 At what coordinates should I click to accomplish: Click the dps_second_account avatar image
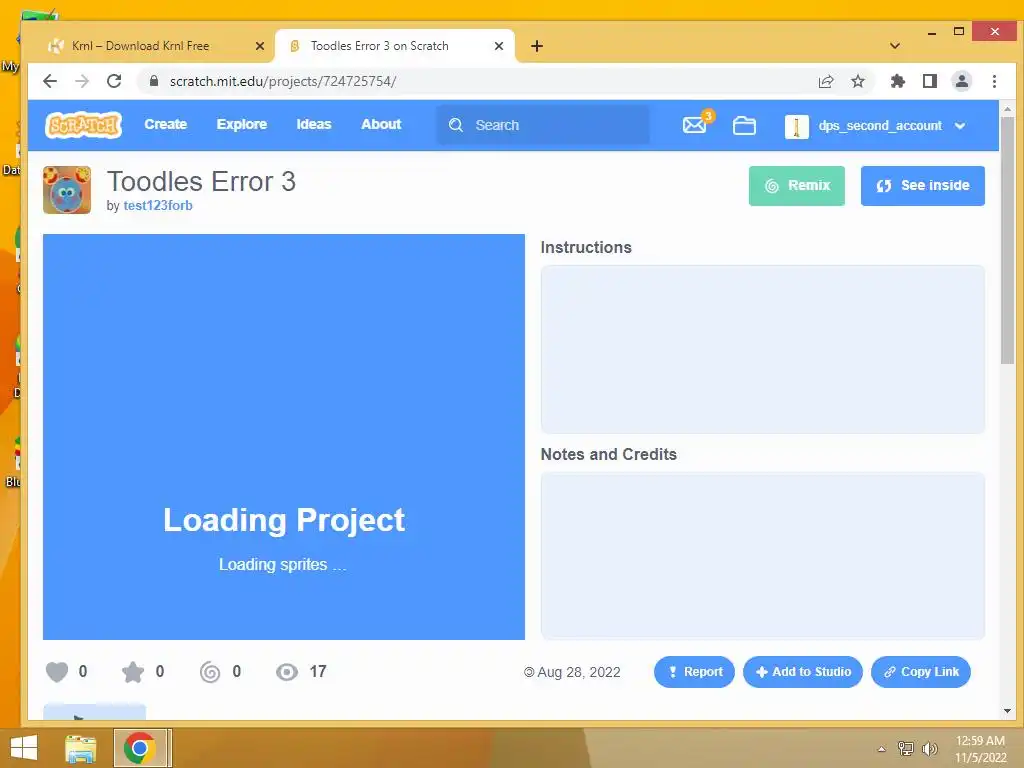pyautogui.click(x=796, y=126)
